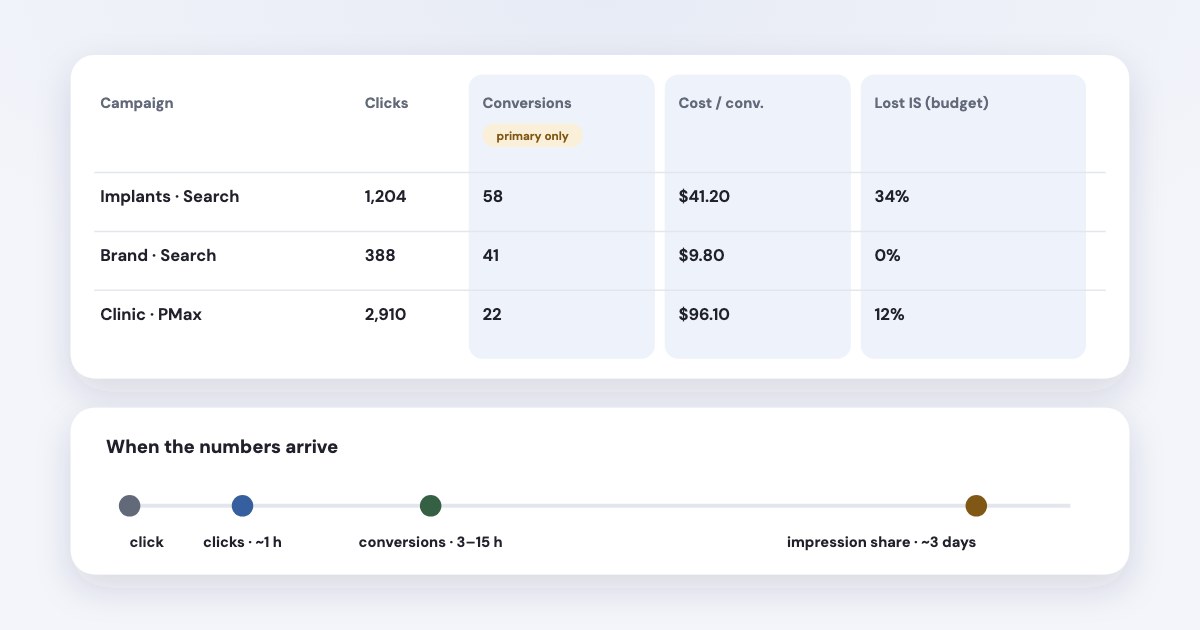Click the 'click' timeline label
This screenshot has height=630, width=1200.
click(147, 542)
